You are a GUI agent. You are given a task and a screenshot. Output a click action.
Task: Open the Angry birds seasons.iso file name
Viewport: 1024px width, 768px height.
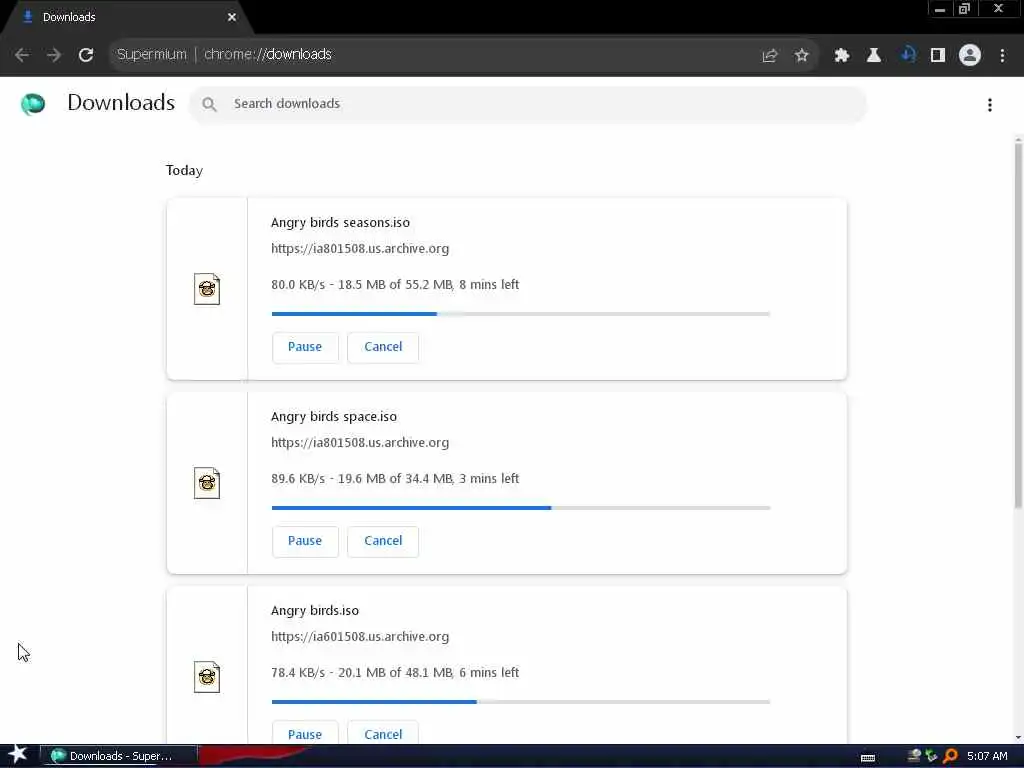[x=340, y=223]
